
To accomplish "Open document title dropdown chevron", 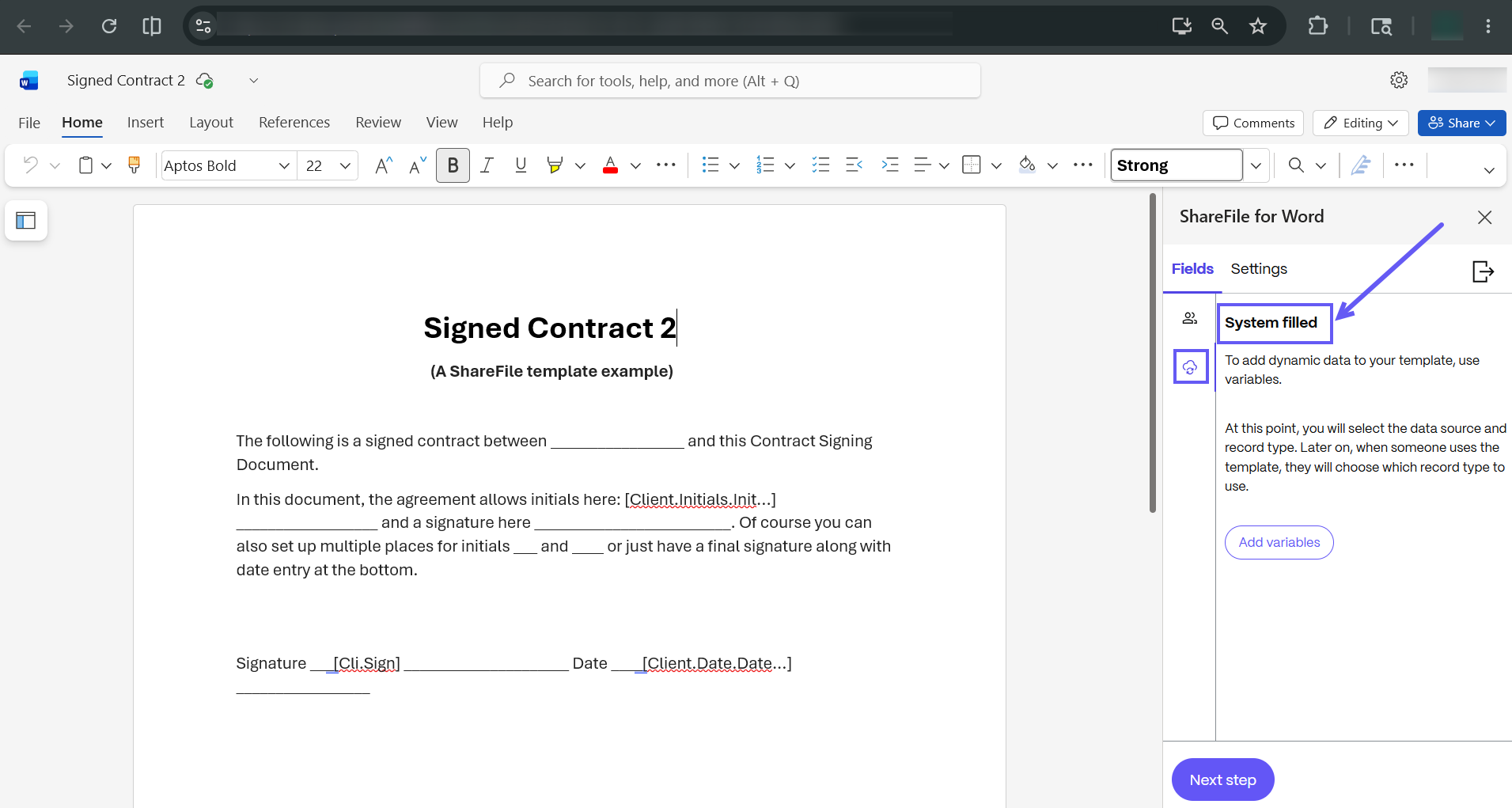I will point(253,80).
